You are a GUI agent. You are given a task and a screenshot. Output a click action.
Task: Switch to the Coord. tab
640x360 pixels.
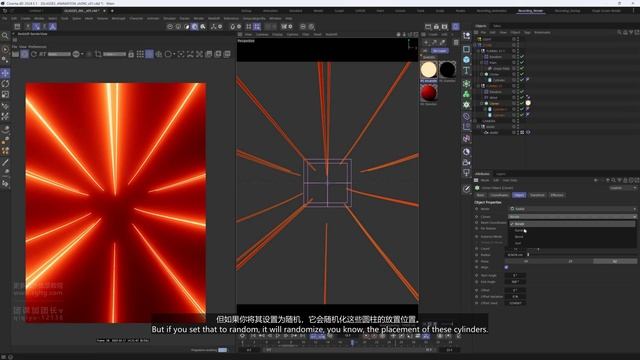[x=499, y=195]
